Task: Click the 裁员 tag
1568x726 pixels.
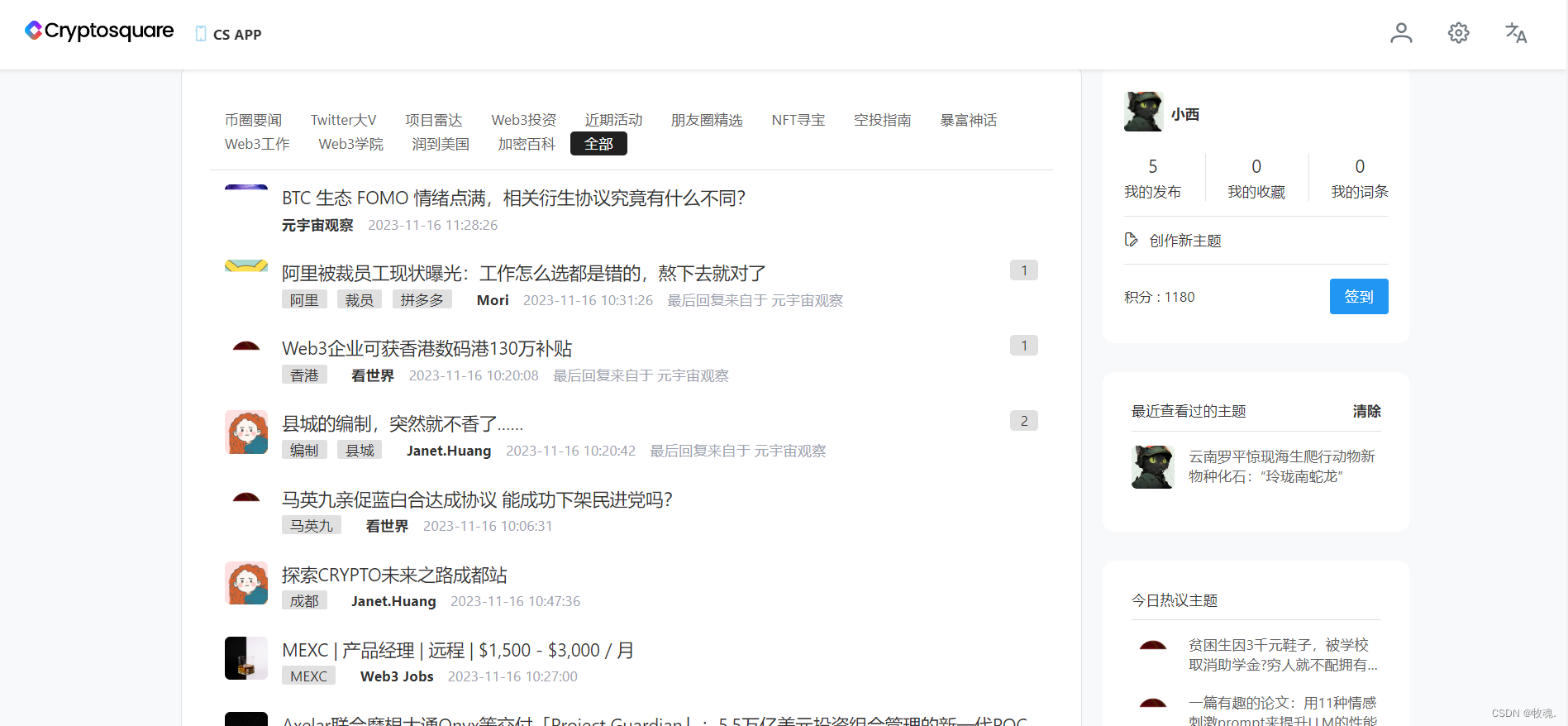Action: point(359,299)
